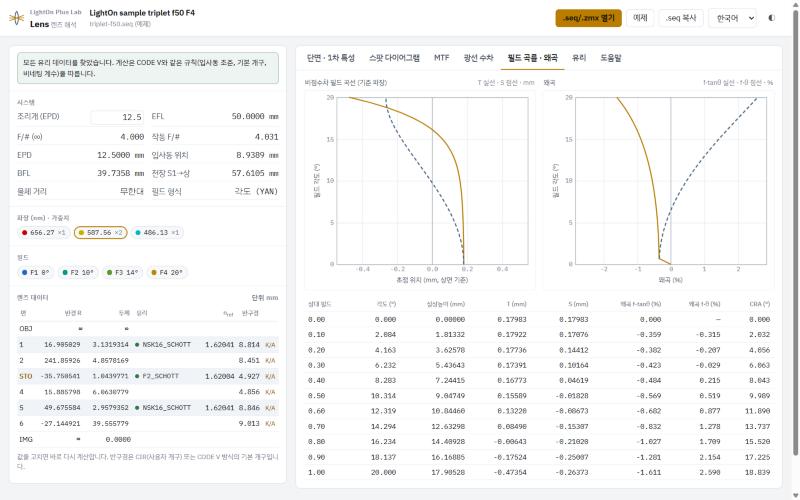Click surface 2 radius 241.85926

[x=62, y=361]
